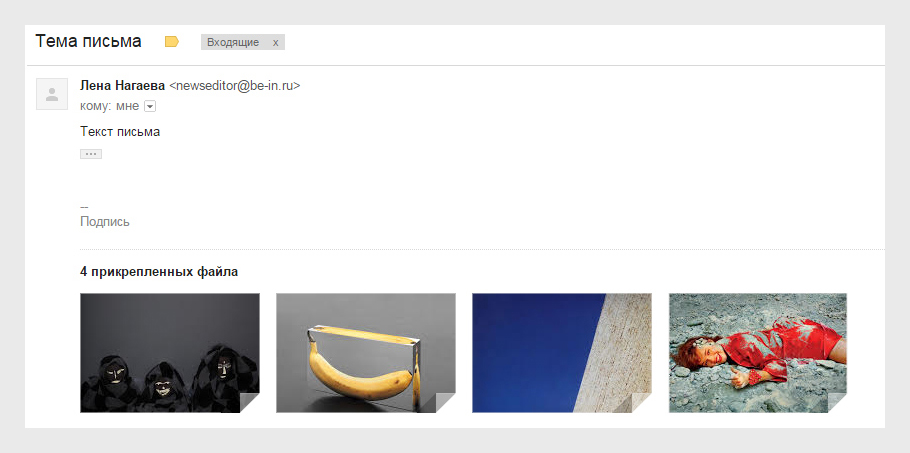Open the Входящие label
The height and width of the screenshot is (453, 910).
233,42
